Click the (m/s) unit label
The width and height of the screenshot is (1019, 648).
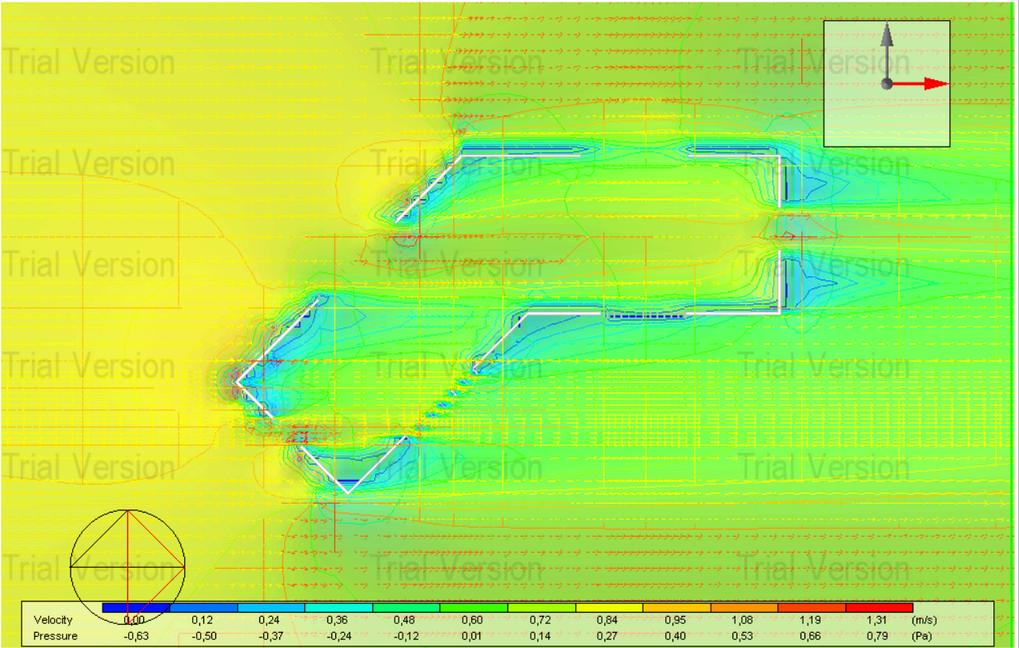tap(924, 621)
